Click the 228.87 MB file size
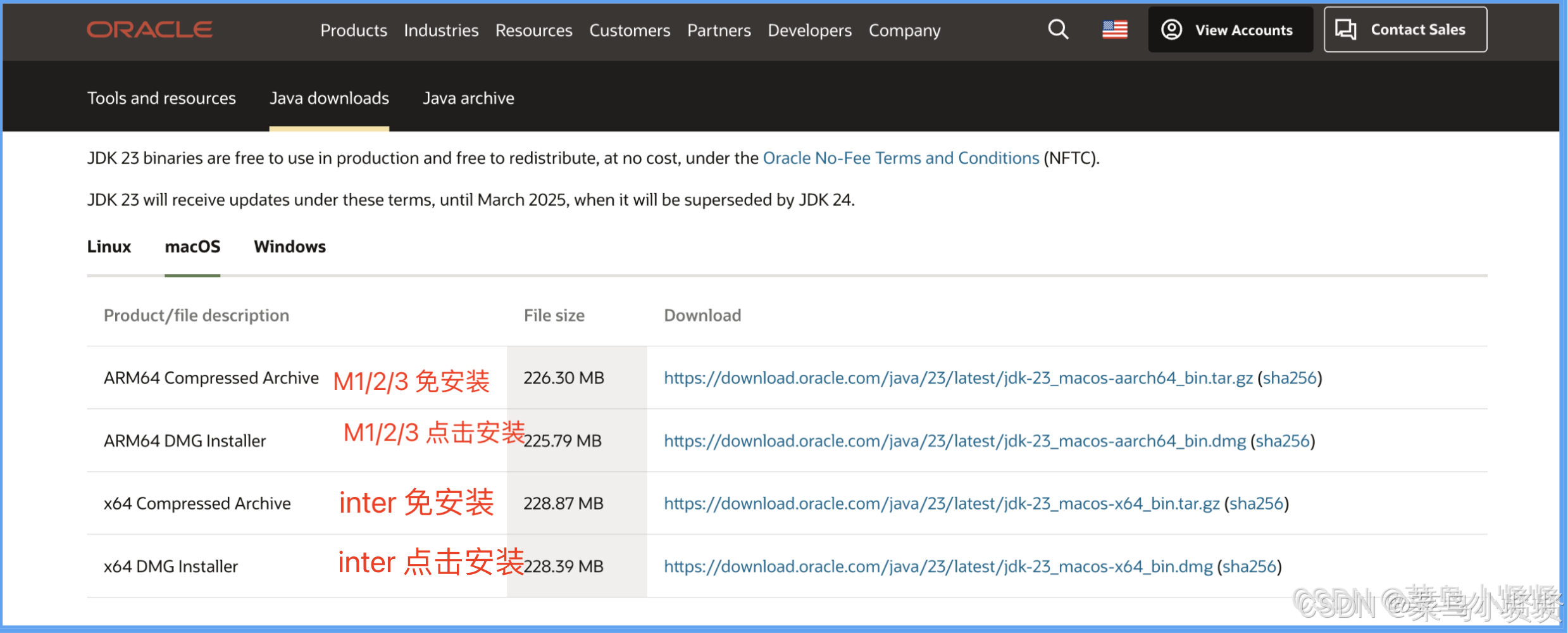1568x633 pixels. coord(563,503)
